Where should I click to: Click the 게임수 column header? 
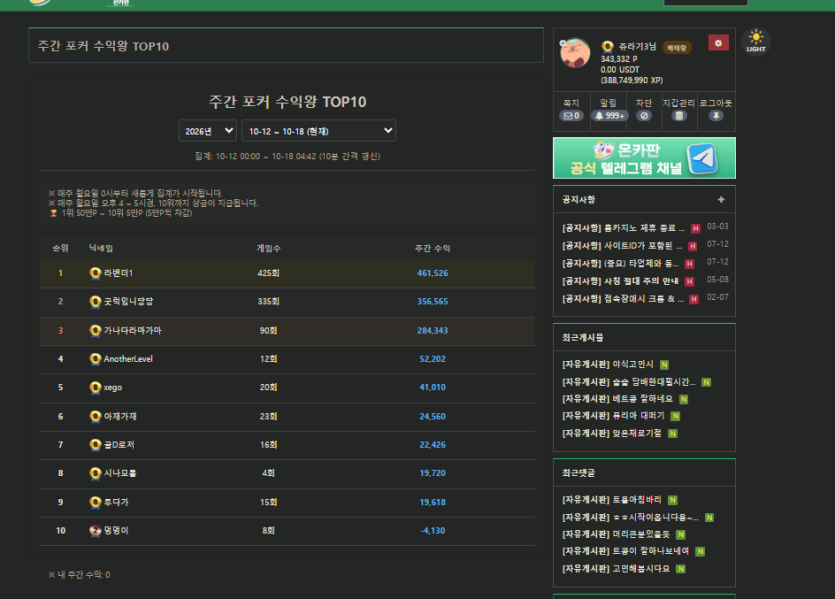point(268,248)
